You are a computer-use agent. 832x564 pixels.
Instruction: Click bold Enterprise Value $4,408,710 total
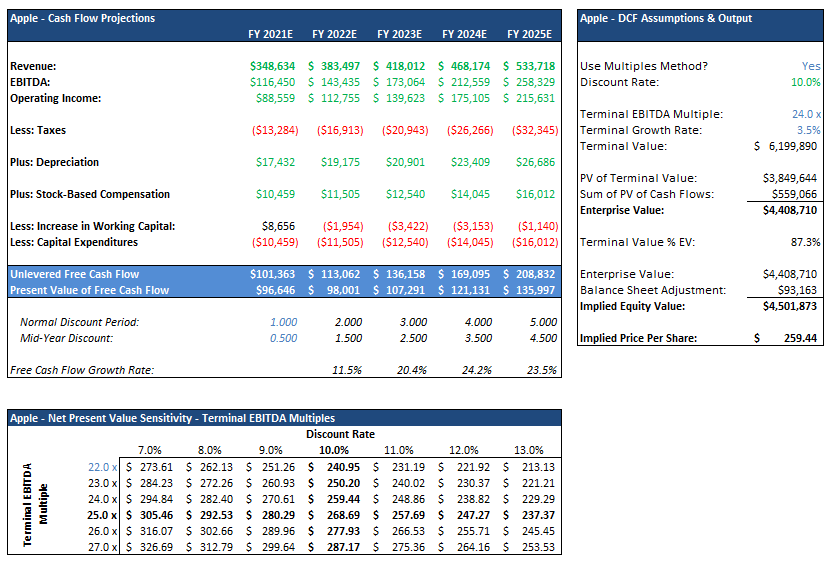click(790, 210)
